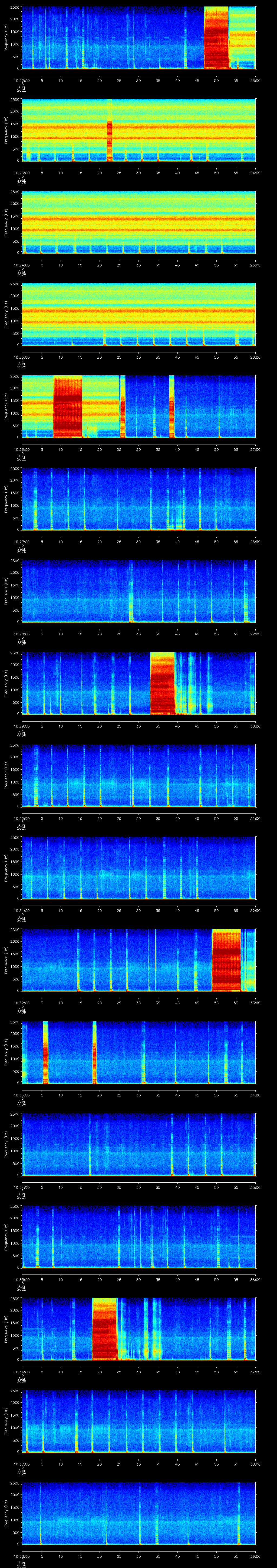Click the 10:27:00 start time label
This screenshot has width=277, height=1568.
[21, 542]
